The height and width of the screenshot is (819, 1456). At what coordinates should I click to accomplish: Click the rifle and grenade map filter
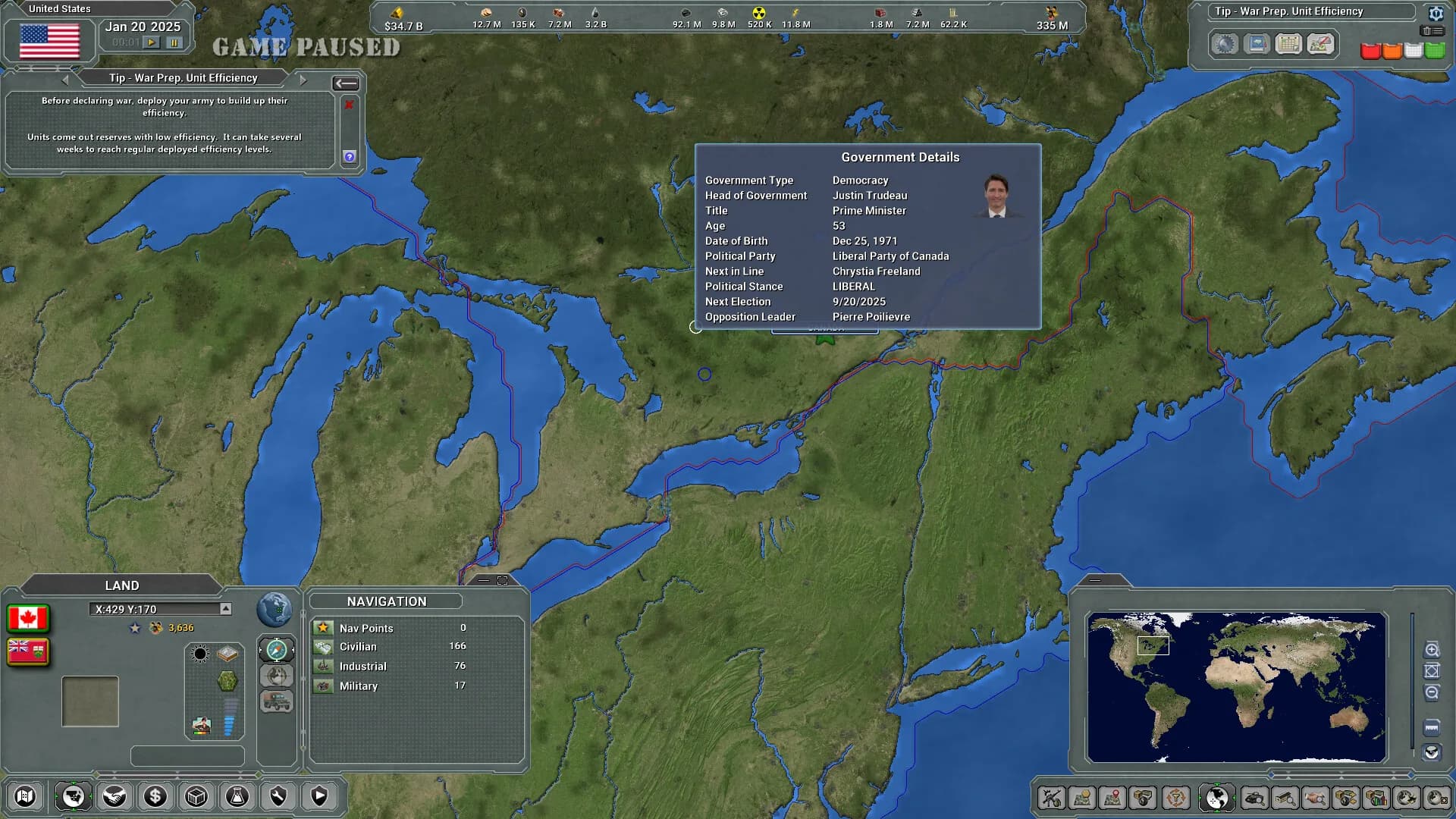(x=1052, y=798)
